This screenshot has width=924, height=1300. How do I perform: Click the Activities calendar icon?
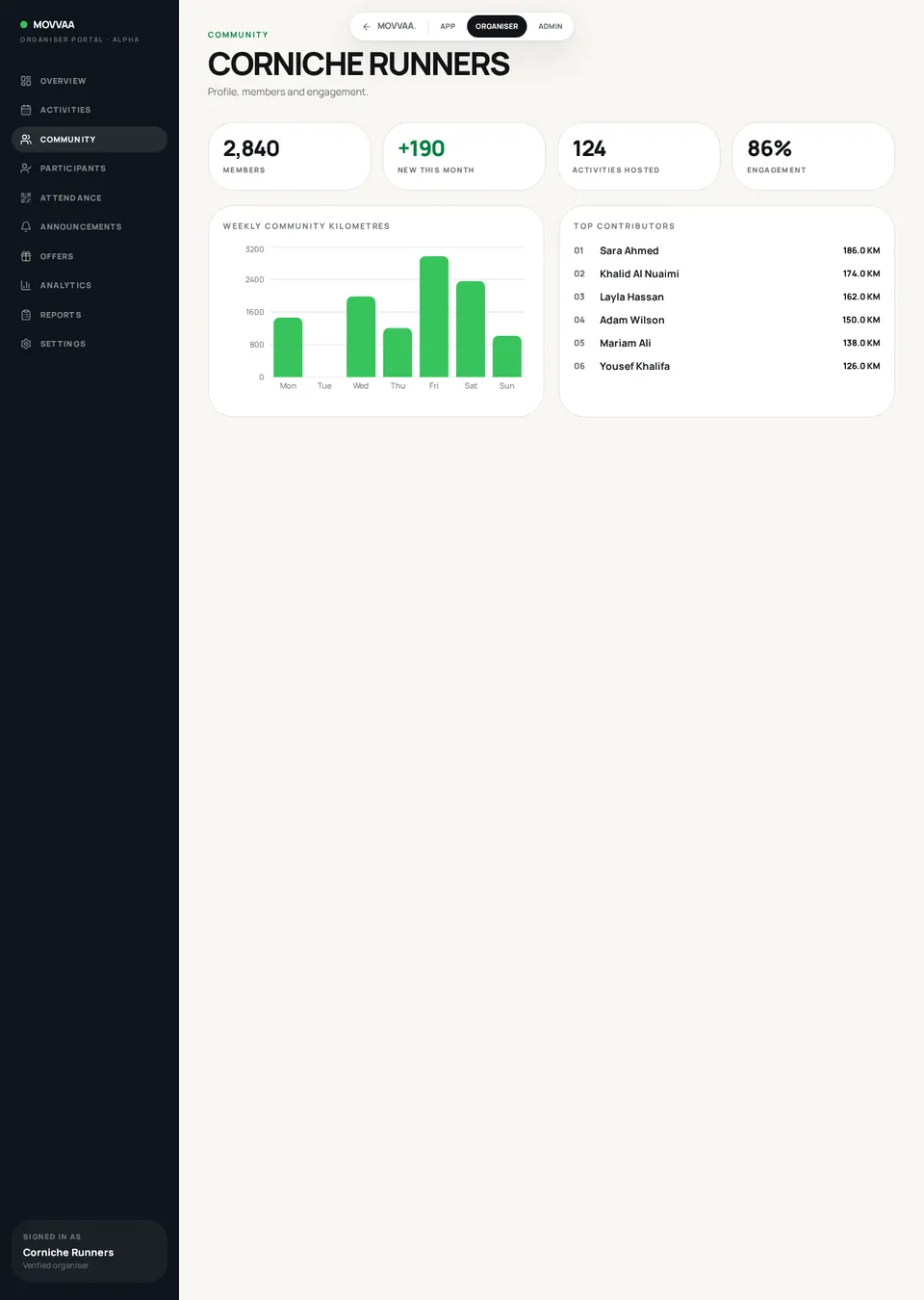tap(26, 110)
